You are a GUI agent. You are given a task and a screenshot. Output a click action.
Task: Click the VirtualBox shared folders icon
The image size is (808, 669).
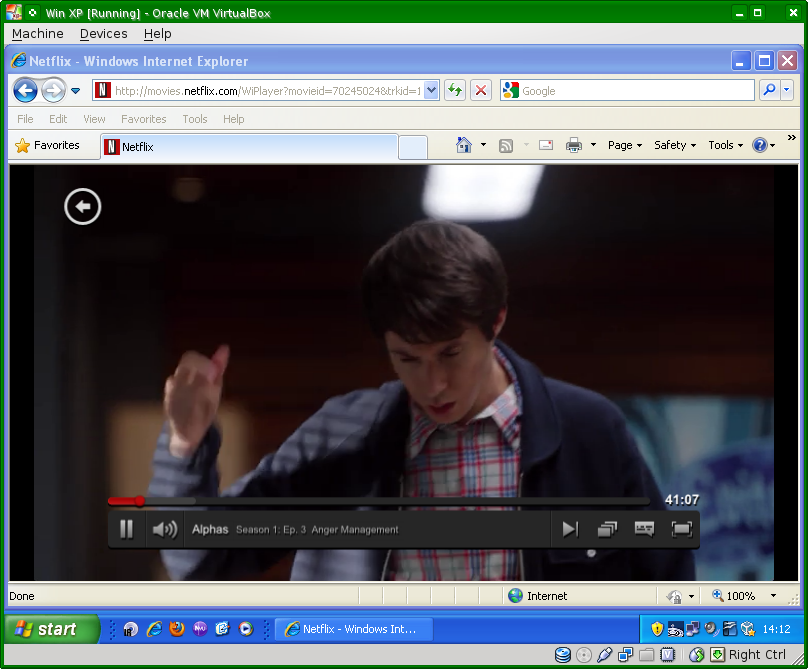(x=646, y=655)
